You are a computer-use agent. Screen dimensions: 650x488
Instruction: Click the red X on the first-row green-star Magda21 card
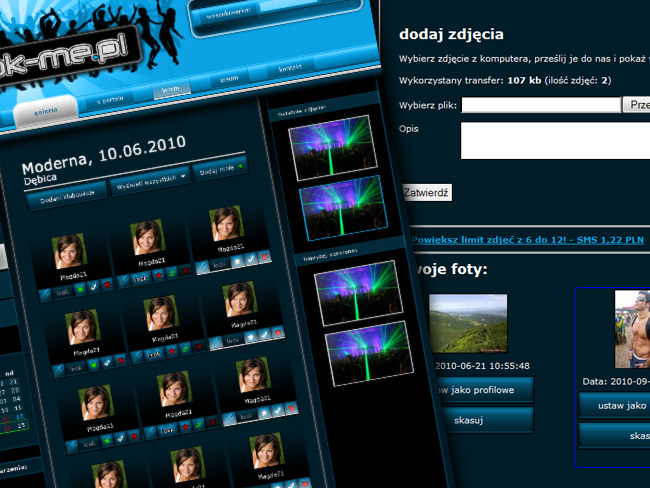pyautogui.click(x=107, y=284)
